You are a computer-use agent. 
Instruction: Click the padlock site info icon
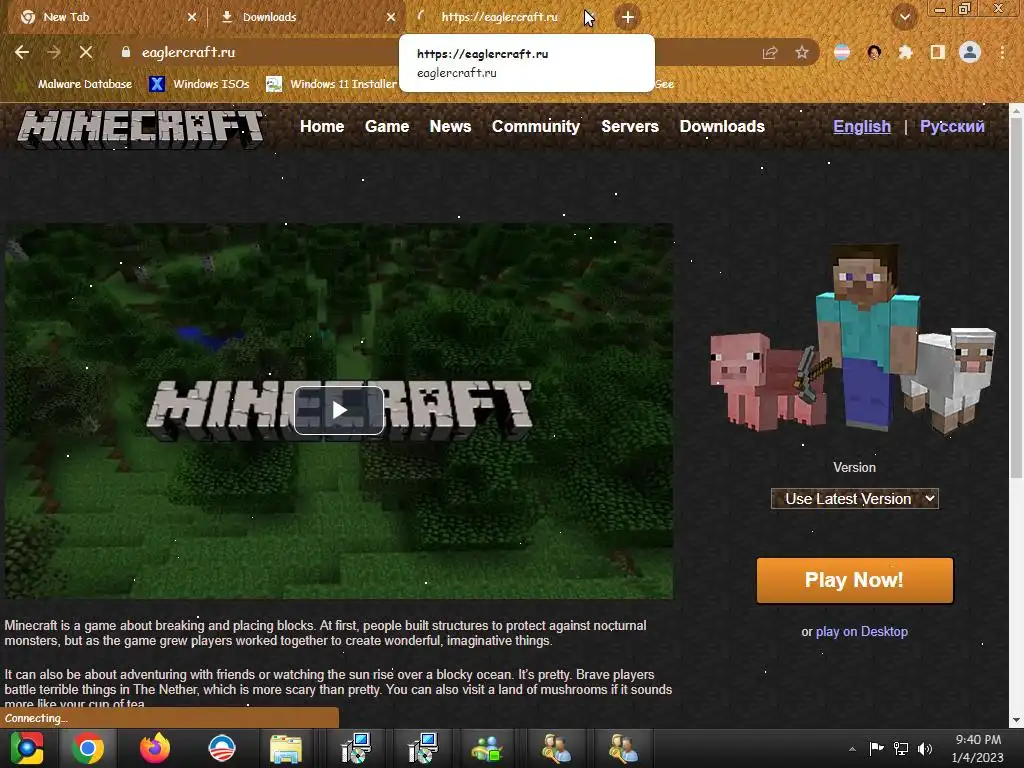[x=126, y=52]
